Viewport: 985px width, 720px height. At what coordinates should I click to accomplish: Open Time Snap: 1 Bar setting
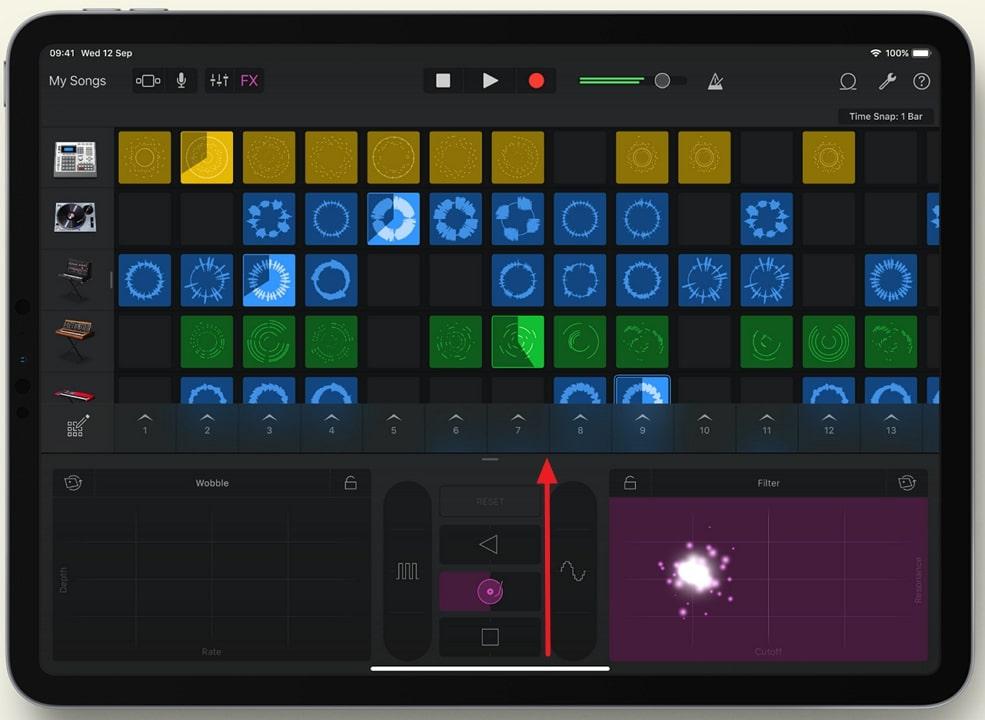(885, 116)
